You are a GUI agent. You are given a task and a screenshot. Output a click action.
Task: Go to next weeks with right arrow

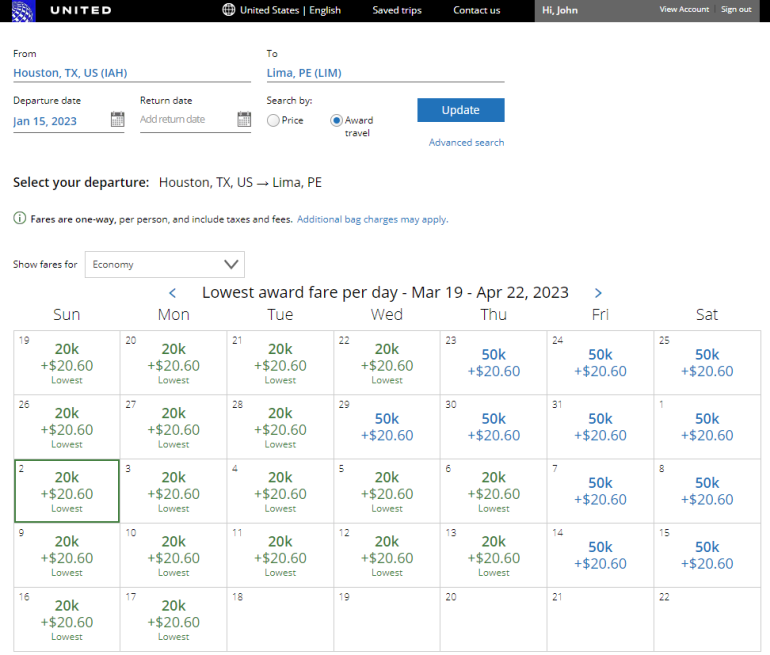[x=598, y=293]
